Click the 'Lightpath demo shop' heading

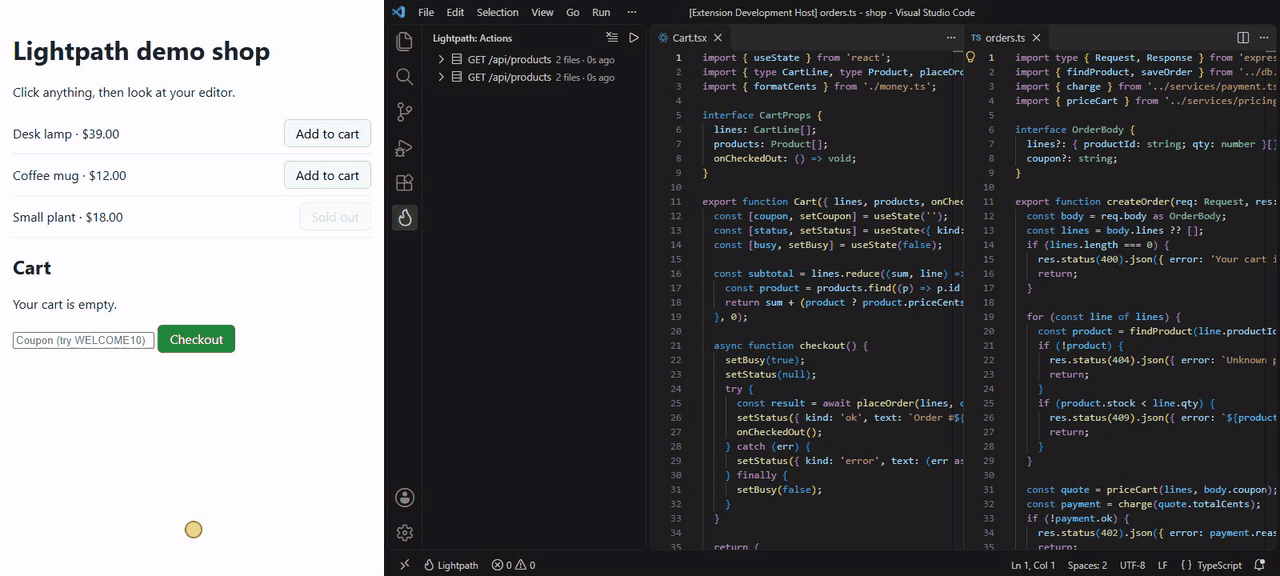141,51
